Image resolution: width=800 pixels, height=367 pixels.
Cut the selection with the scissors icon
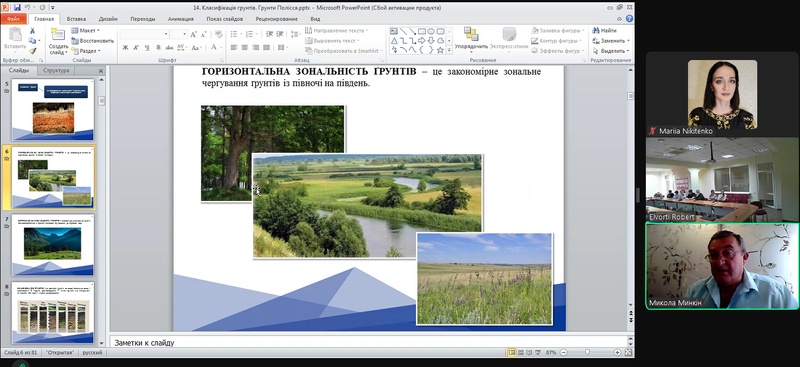(x=33, y=31)
